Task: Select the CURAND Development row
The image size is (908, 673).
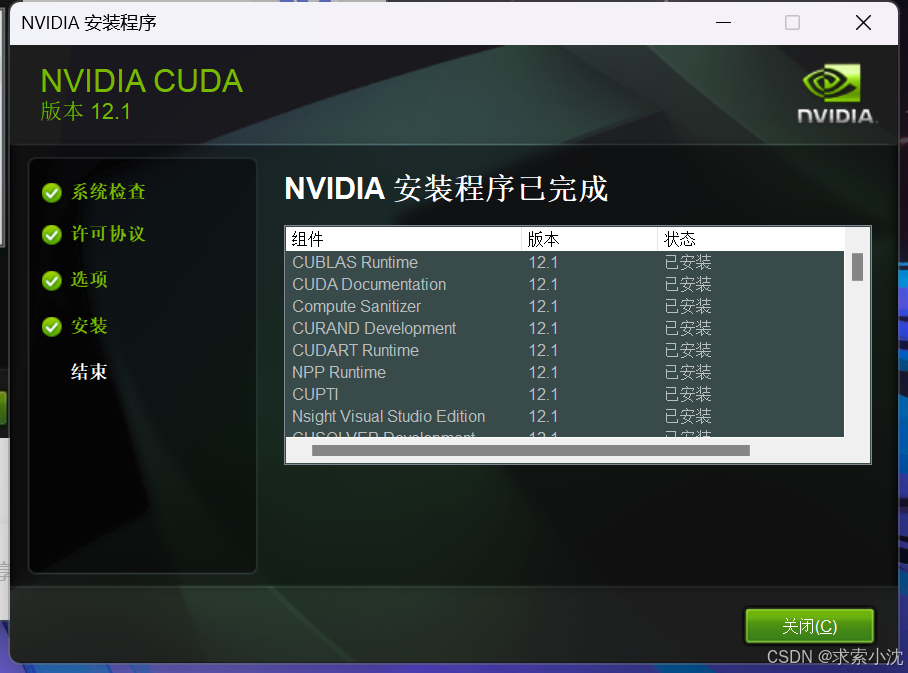Action: point(565,328)
